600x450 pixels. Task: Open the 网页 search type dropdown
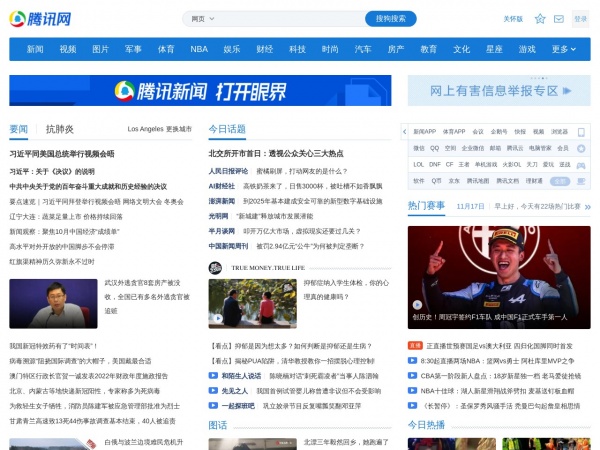coord(203,18)
